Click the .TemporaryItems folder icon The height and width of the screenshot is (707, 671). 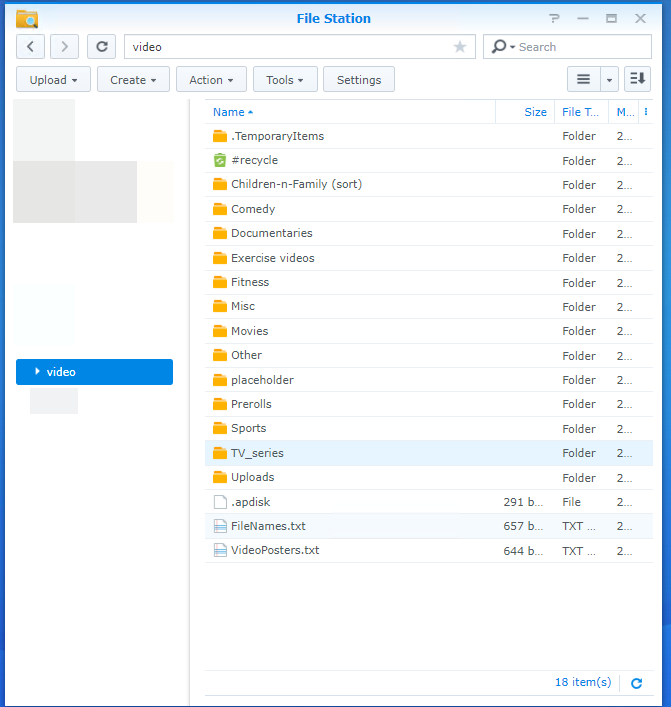tap(220, 136)
